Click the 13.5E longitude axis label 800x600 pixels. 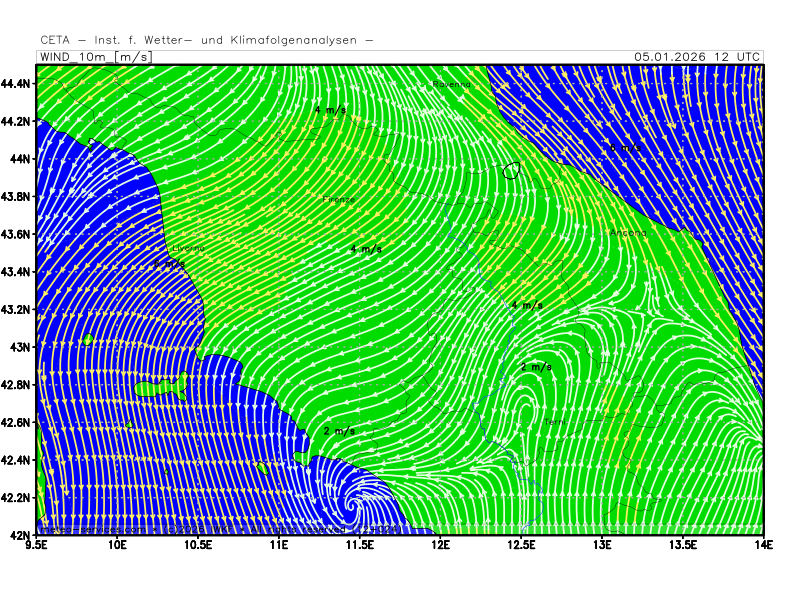(x=683, y=546)
